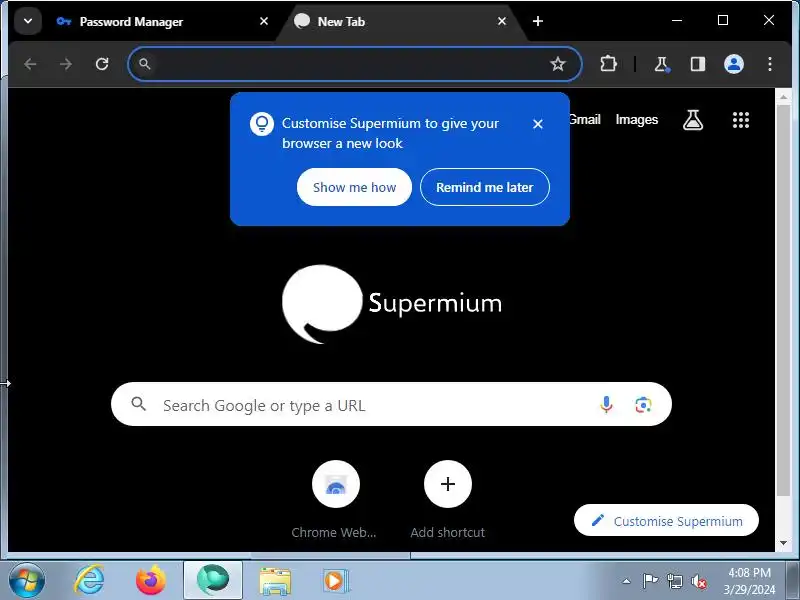Search by image with the lens icon

coord(643,405)
